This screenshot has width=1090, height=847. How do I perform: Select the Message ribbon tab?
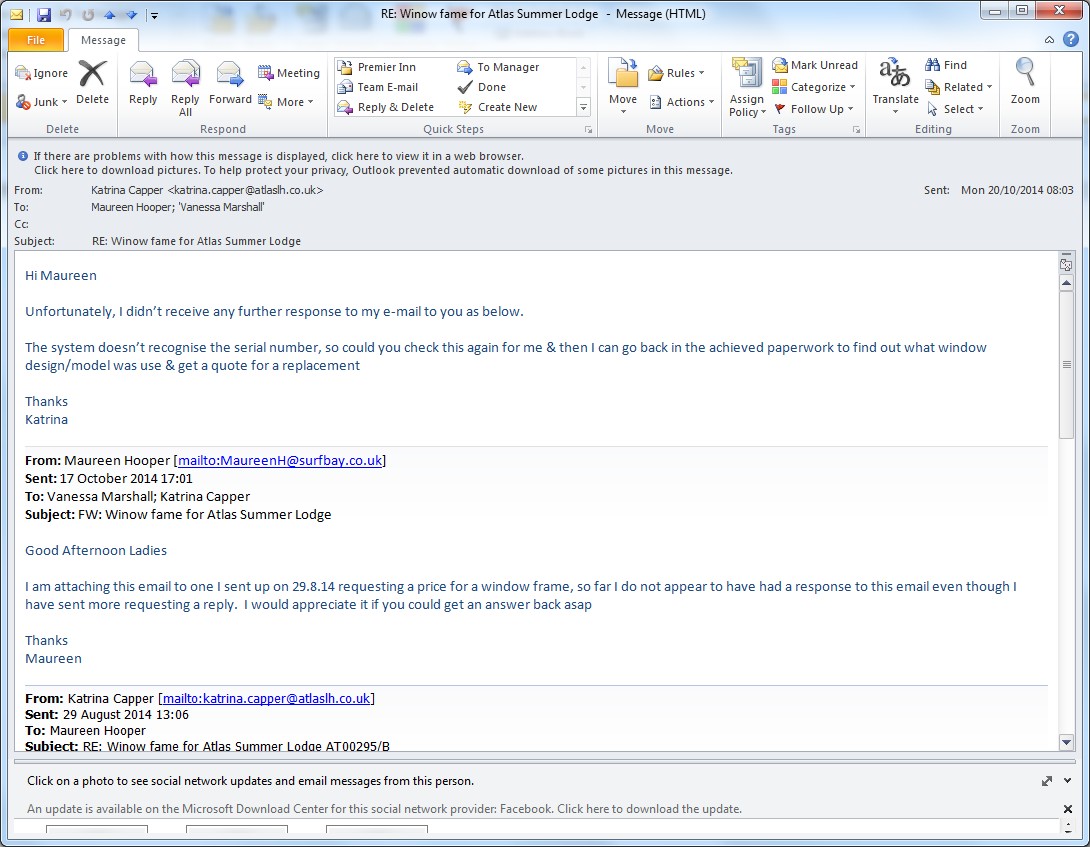pyautogui.click(x=103, y=40)
